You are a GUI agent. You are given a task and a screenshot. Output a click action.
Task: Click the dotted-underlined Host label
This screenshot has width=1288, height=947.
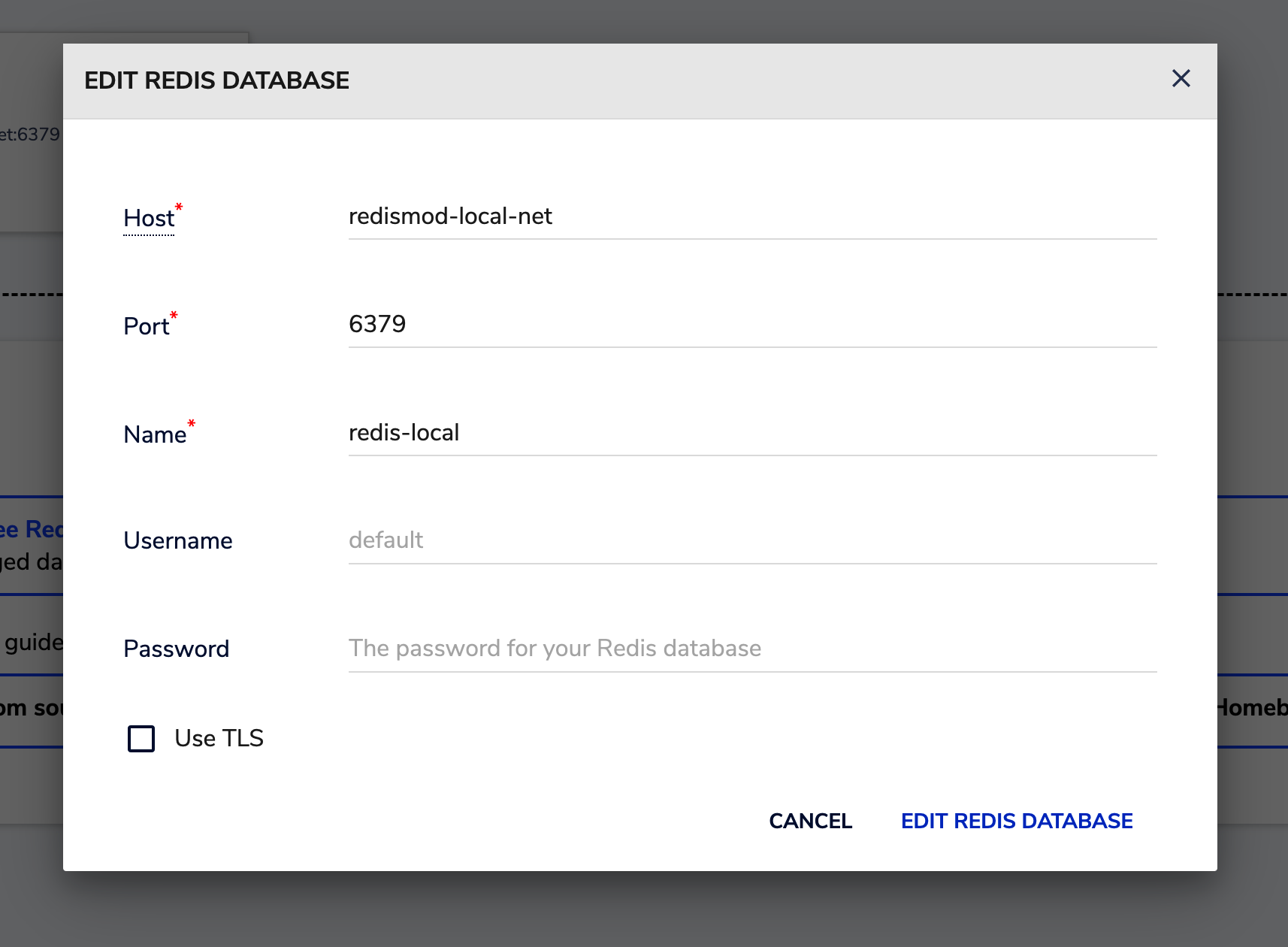[x=149, y=219]
